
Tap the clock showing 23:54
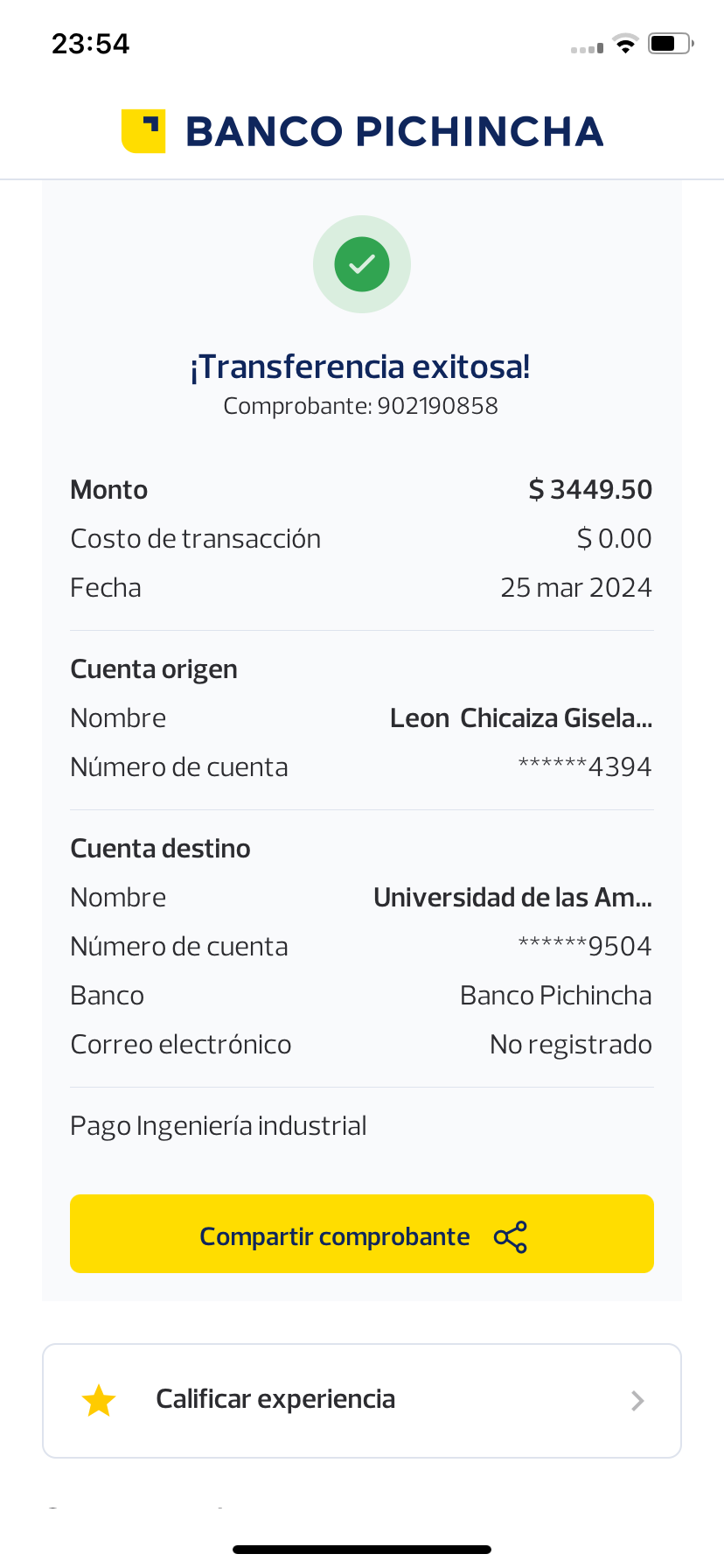pos(90,44)
